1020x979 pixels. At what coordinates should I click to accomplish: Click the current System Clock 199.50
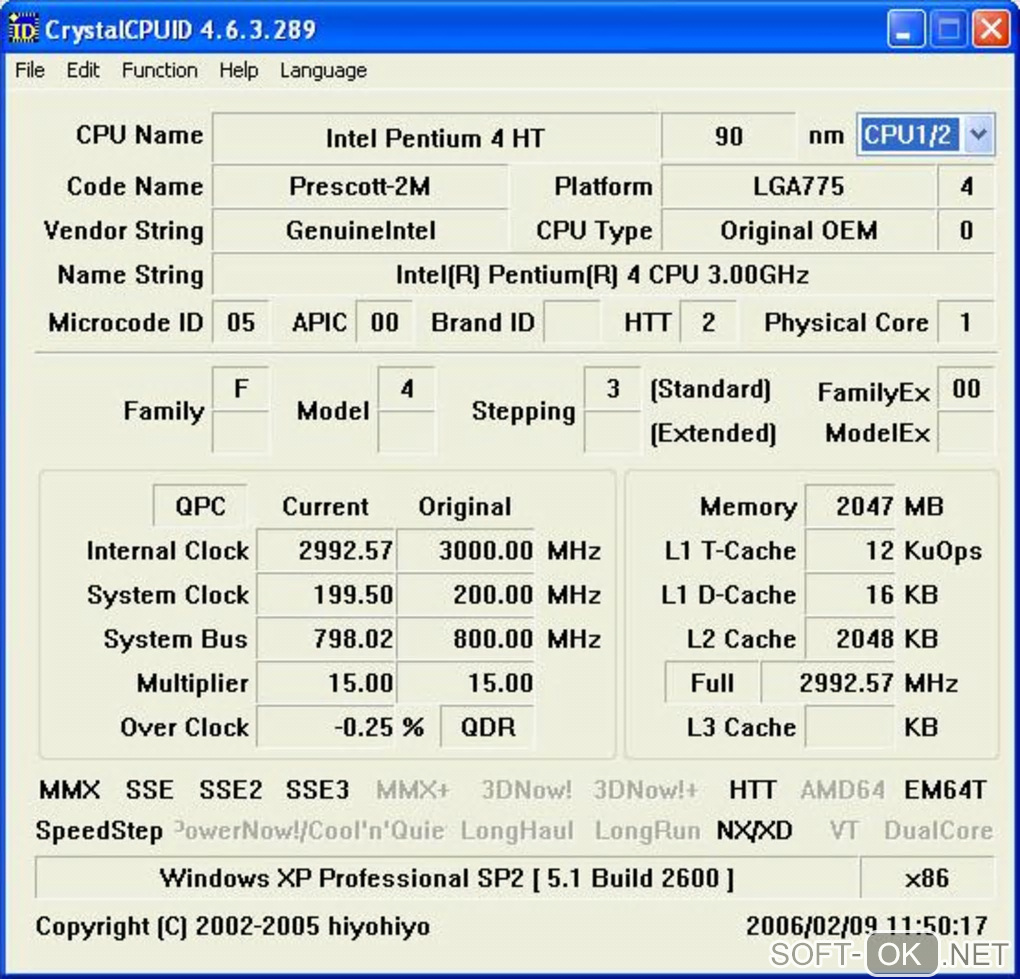click(327, 595)
